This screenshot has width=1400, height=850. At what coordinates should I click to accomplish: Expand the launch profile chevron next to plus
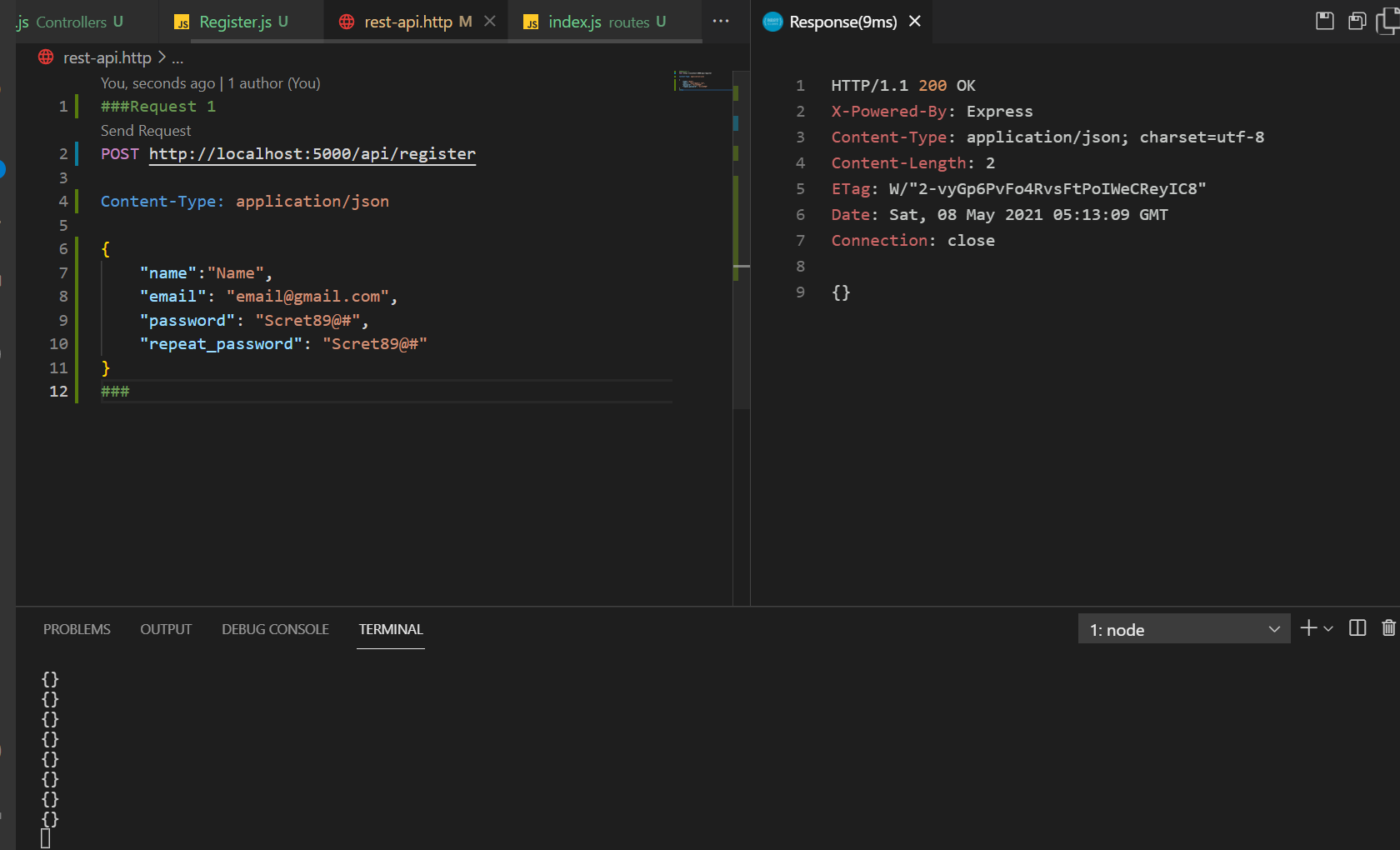1328,628
